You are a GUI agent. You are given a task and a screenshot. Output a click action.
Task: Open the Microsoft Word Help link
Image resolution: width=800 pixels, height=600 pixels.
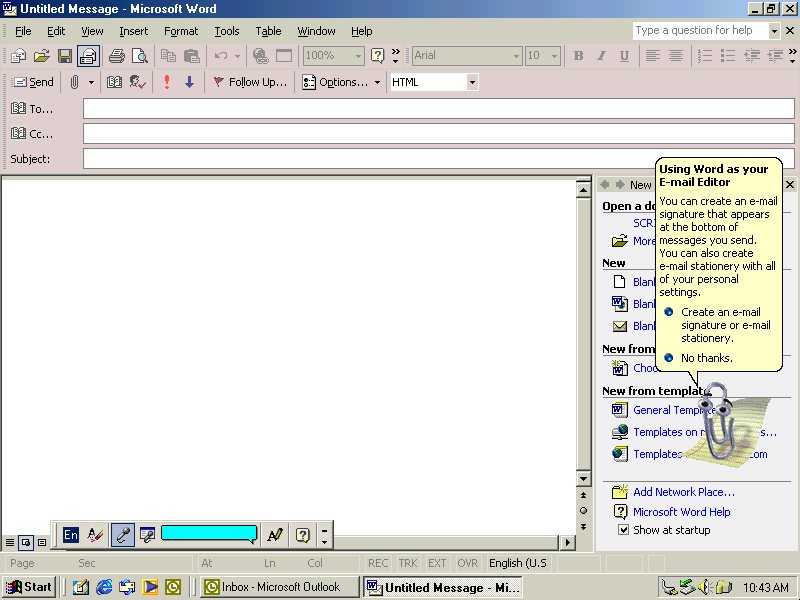pos(682,512)
